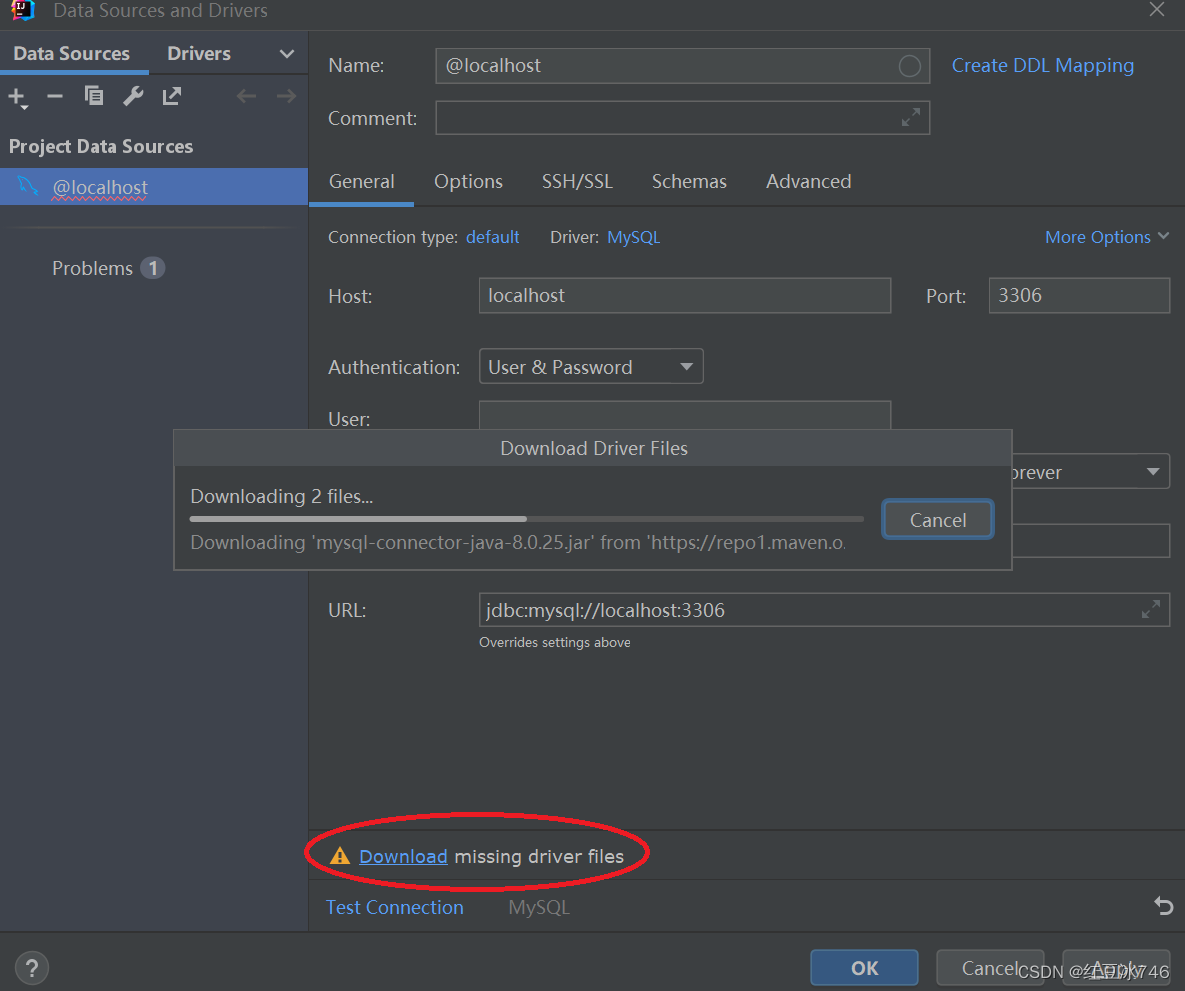The image size is (1185, 991).
Task: Make data source global with the export icon
Action: coord(172,96)
